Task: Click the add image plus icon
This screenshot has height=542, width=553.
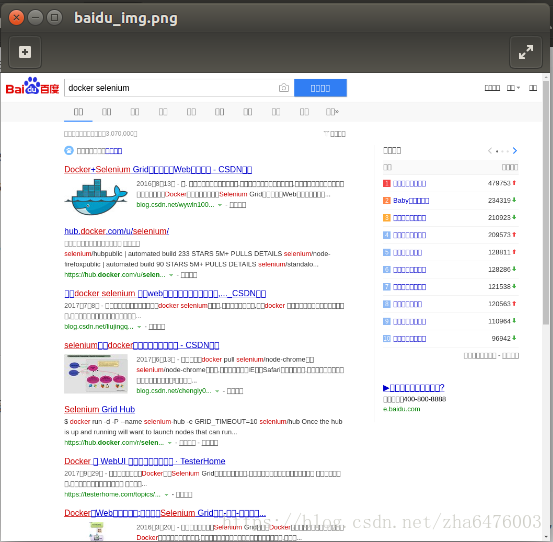Action: [25, 52]
